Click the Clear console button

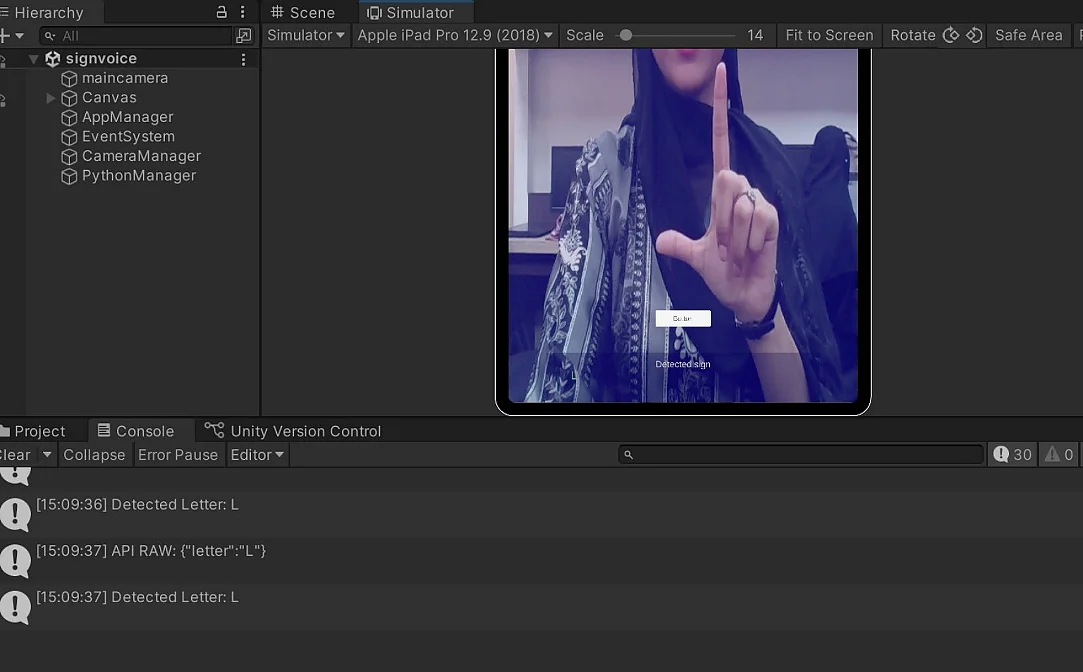(15, 454)
